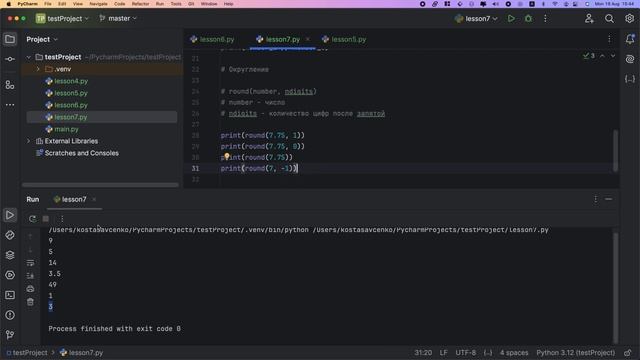Image resolution: width=640 pixels, height=360 pixels.
Task: Open the Git menu
Action: tap(191, 4)
